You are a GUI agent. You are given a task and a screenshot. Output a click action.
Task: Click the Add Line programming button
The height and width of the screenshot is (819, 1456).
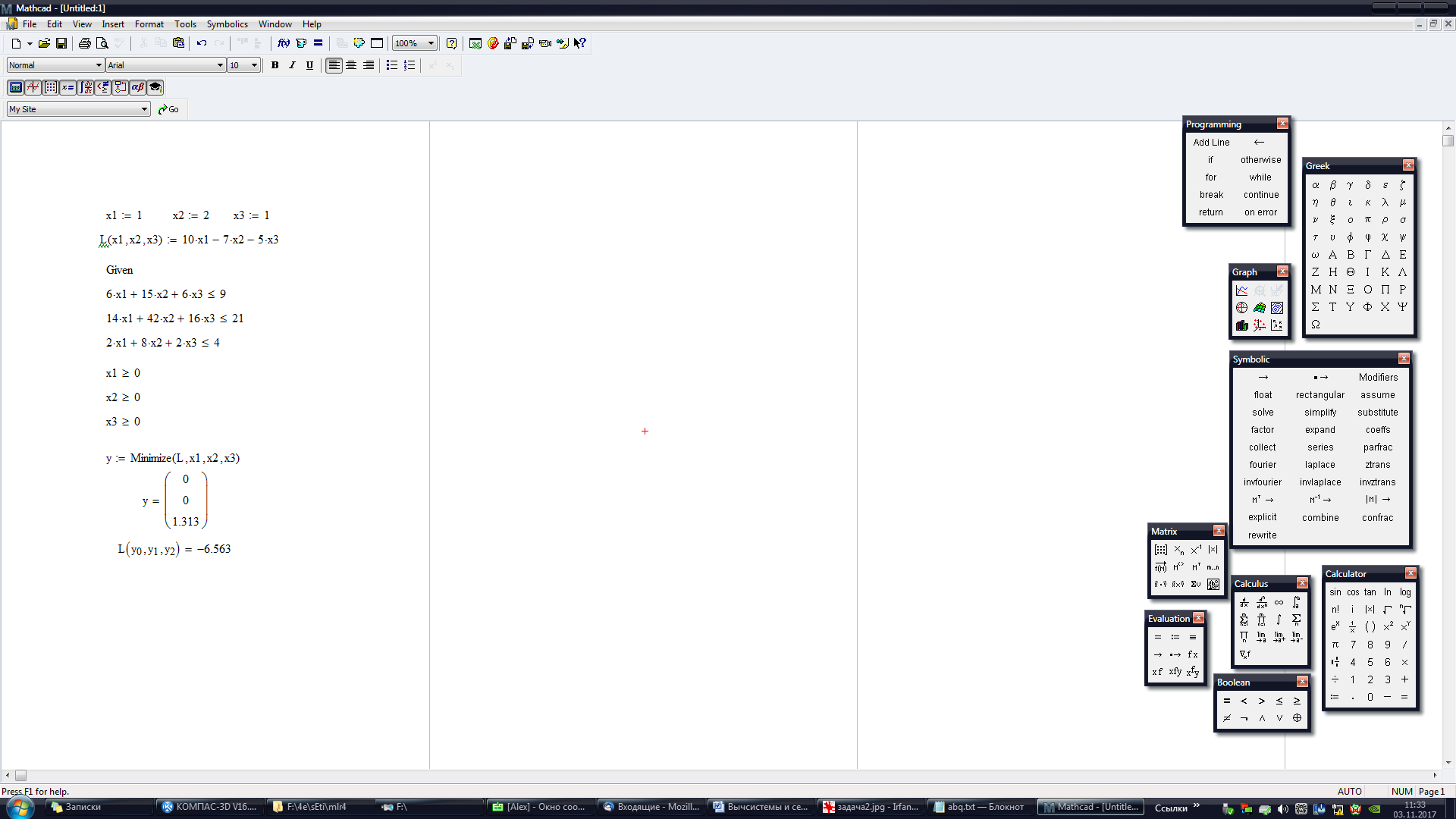click(x=1211, y=143)
